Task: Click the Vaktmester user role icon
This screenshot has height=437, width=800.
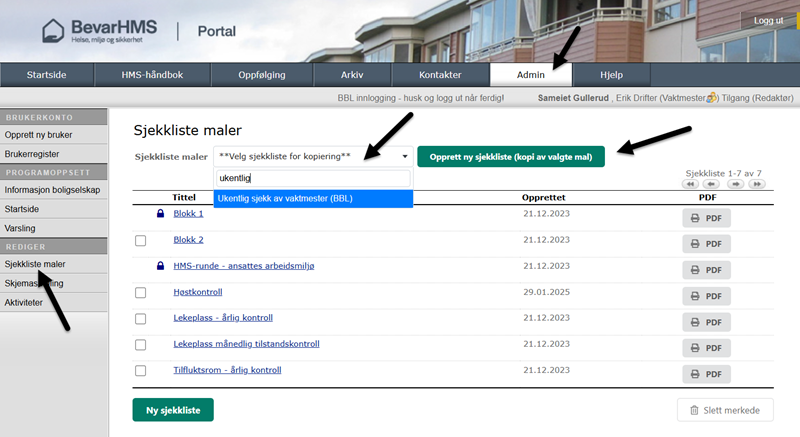Action: [x=712, y=98]
